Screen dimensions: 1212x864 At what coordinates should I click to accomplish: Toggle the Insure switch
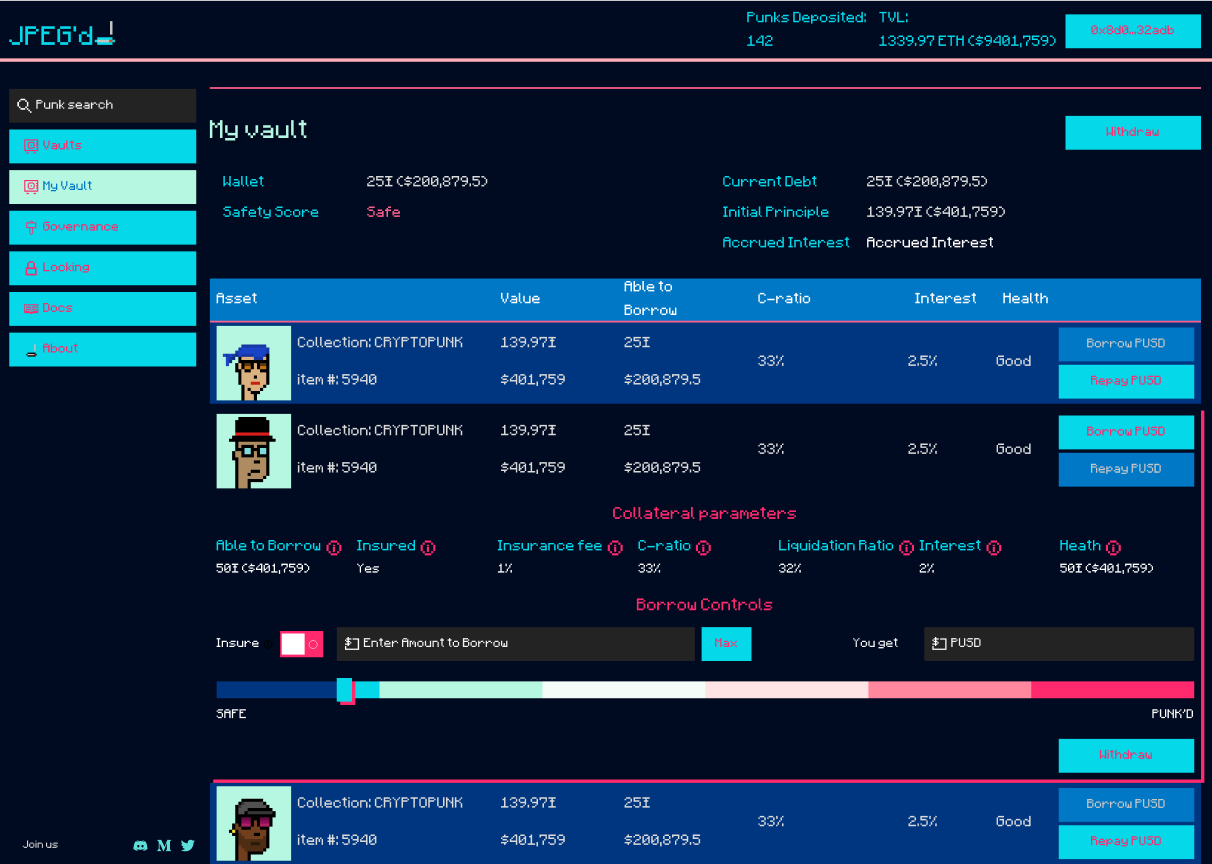pos(299,644)
